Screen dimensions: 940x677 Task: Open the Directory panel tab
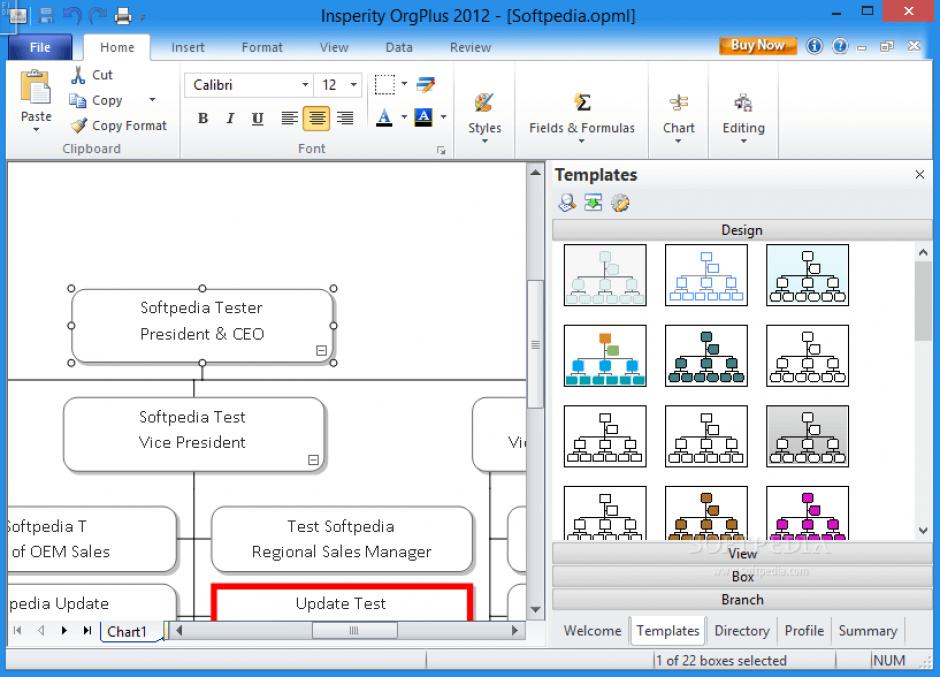(742, 631)
